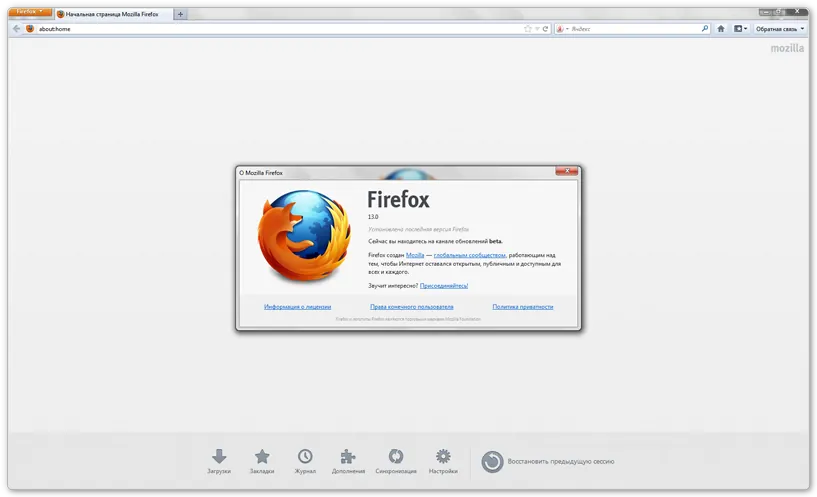Open Права конечного пользователя link
817x497 pixels.
click(412, 307)
